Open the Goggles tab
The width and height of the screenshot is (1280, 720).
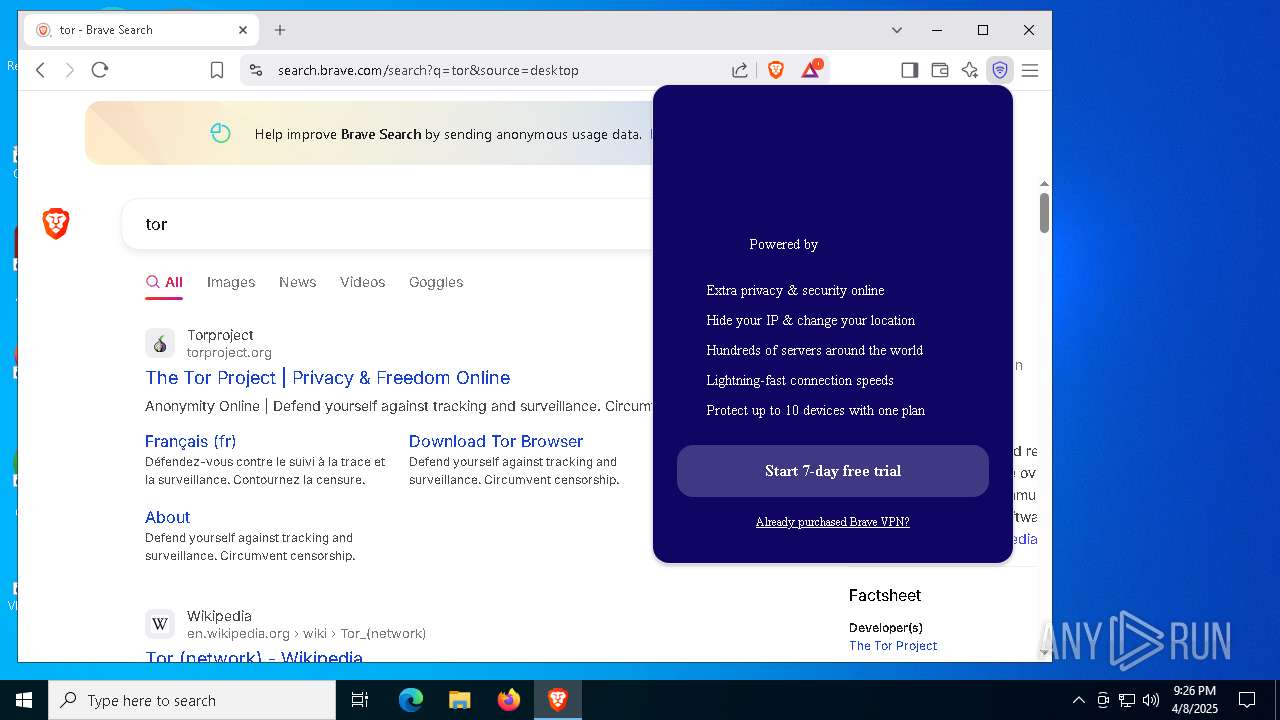[436, 282]
